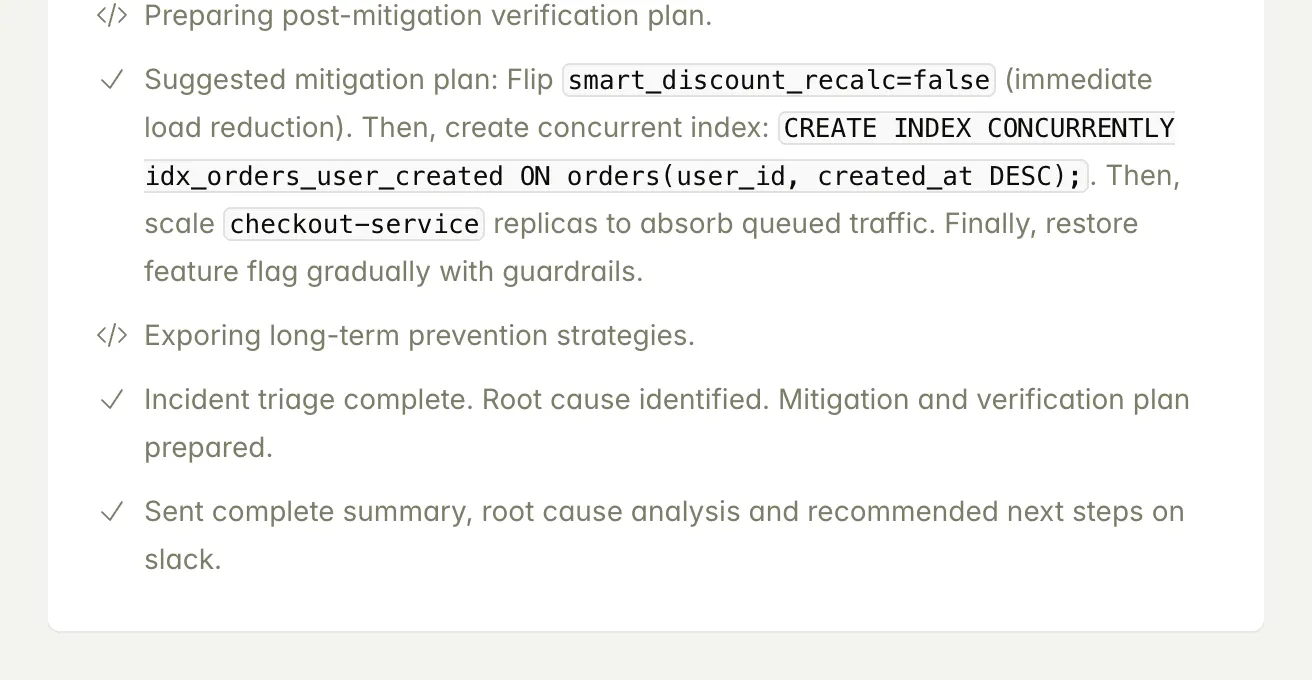Open the 'Preparing post-mitigation verification plan' step
The width and height of the screenshot is (1312, 680).
click(428, 16)
